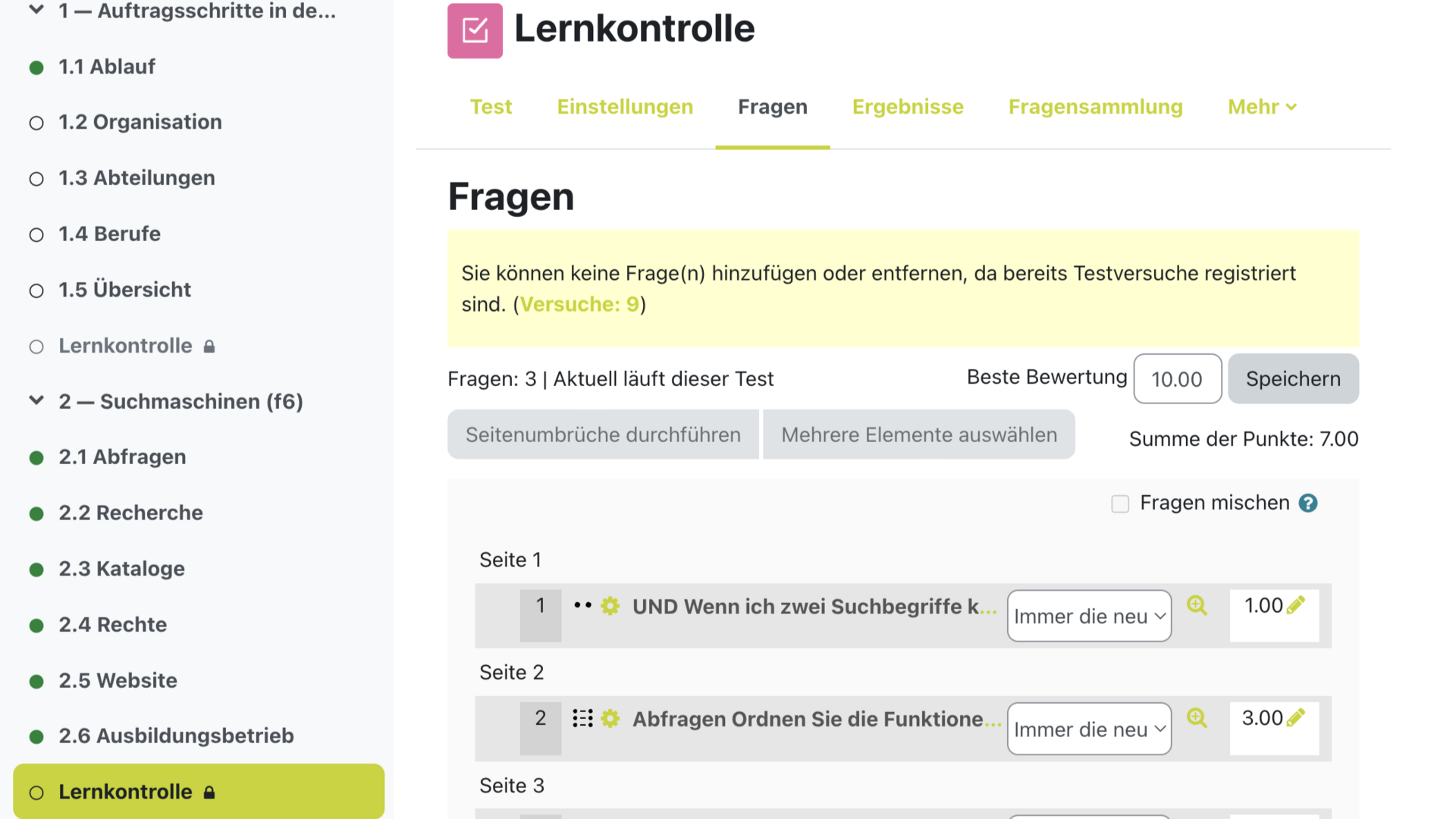Edit the 1.00 points pencil icon
1456x819 pixels.
1296,604
